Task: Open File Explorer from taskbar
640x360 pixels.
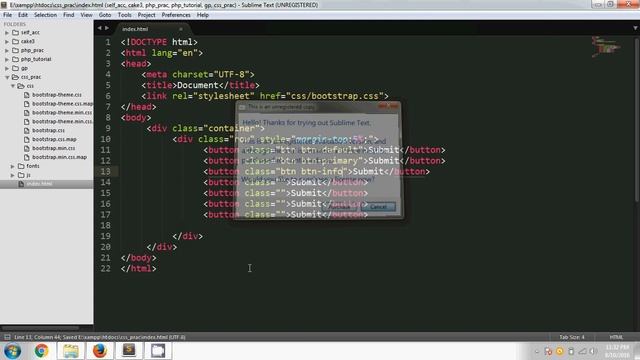Action: (71, 351)
